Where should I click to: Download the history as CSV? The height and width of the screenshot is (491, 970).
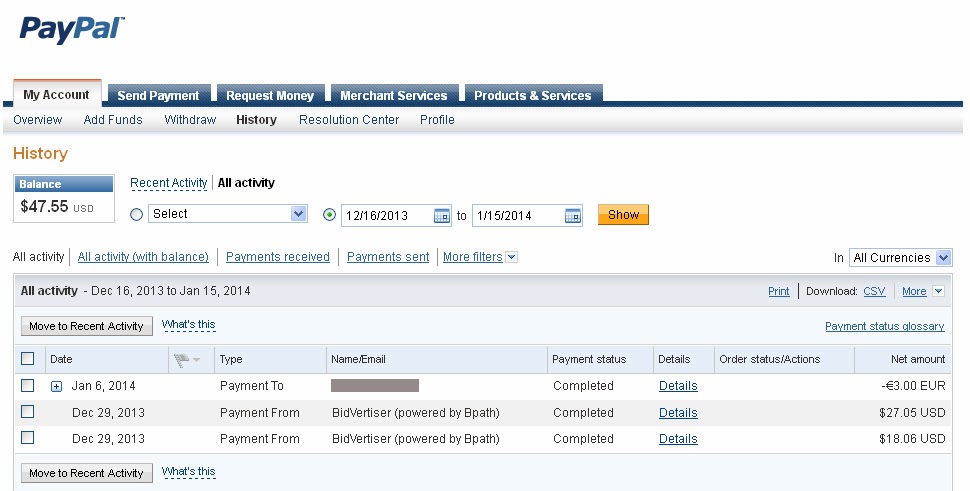click(x=874, y=292)
